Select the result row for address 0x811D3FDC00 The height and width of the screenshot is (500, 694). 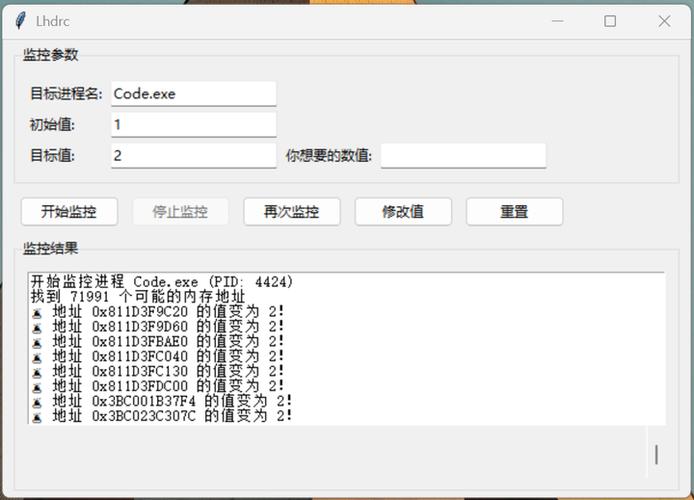(x=158, y=386)
